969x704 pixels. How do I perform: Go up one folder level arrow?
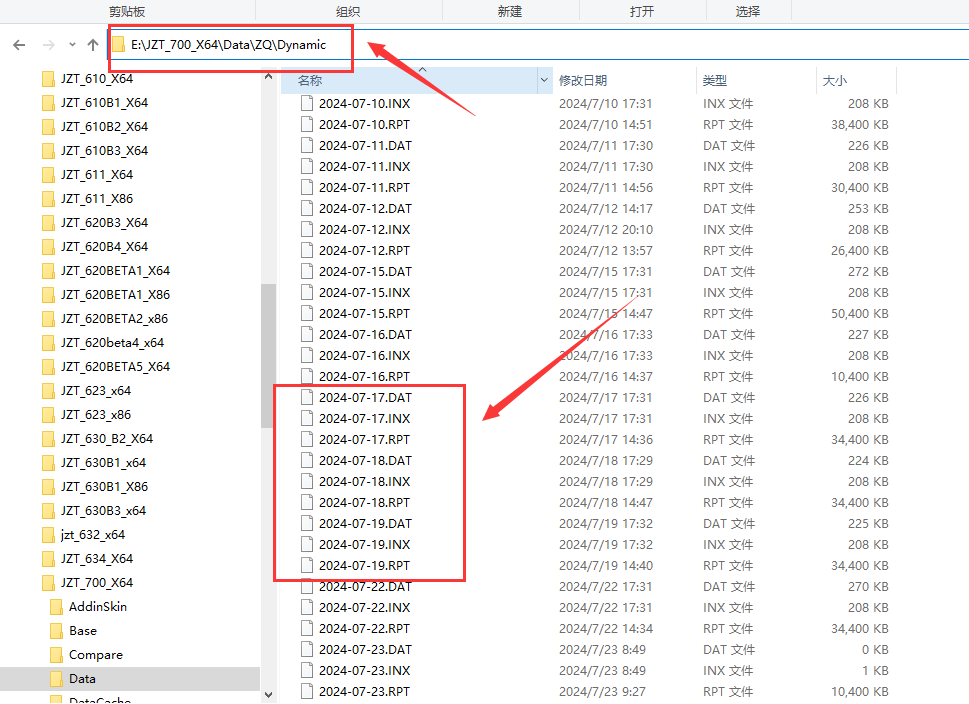[x=93, y=45]
